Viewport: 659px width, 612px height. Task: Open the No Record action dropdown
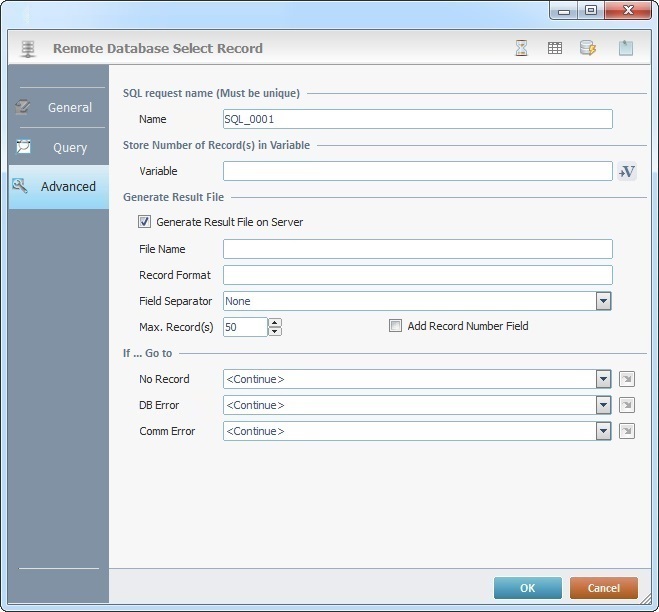point(603,379)
